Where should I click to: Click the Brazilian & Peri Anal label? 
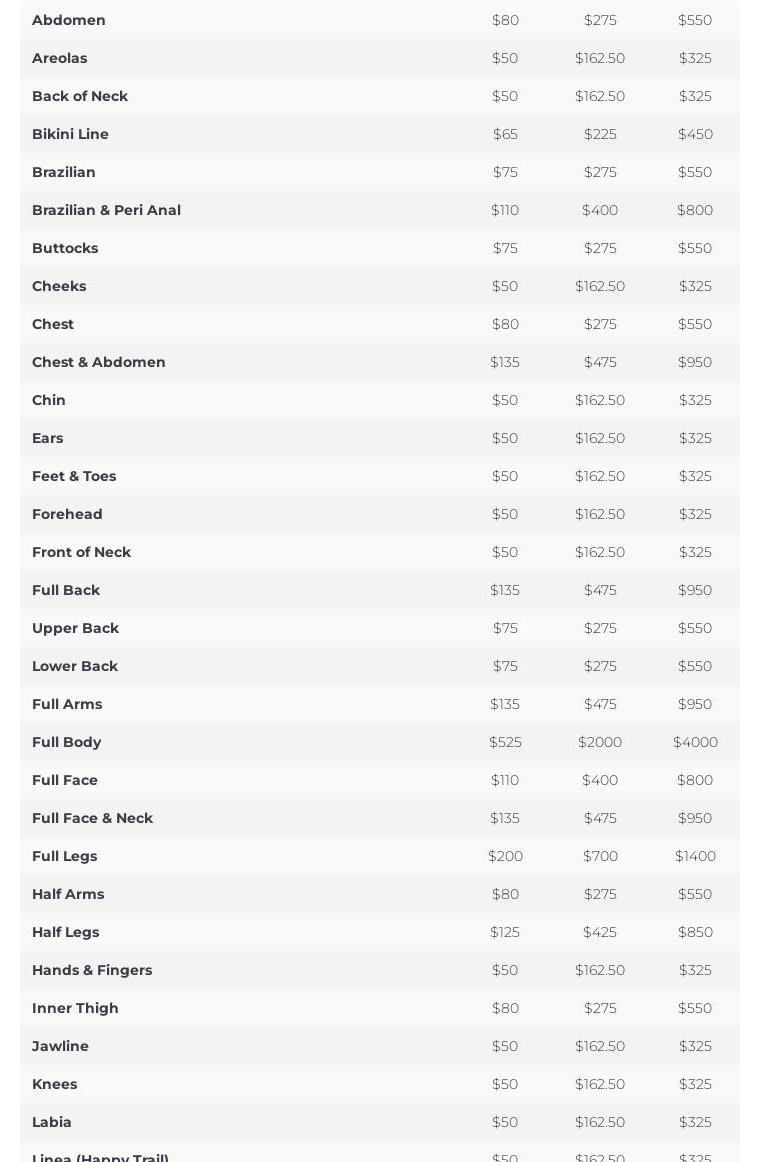[106, 210]
